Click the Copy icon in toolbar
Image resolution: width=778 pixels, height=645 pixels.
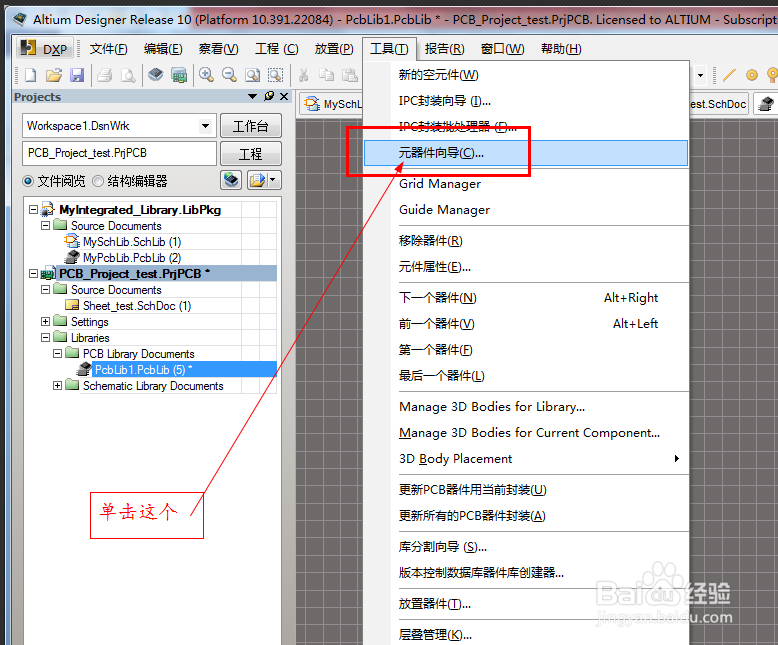(x=326, y=75)
